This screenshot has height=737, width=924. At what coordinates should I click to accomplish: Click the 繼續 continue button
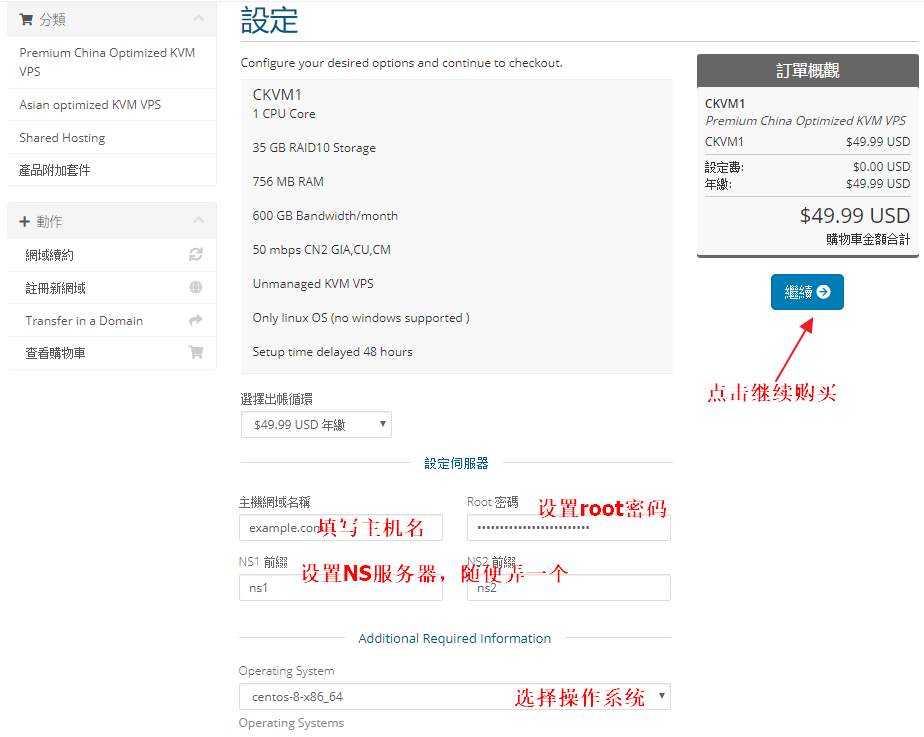click(807, 292)
